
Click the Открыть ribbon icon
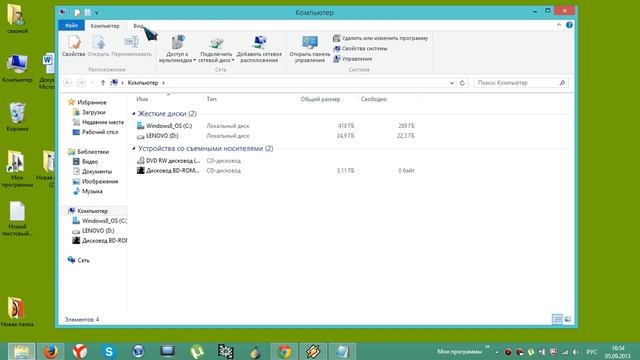98,45
